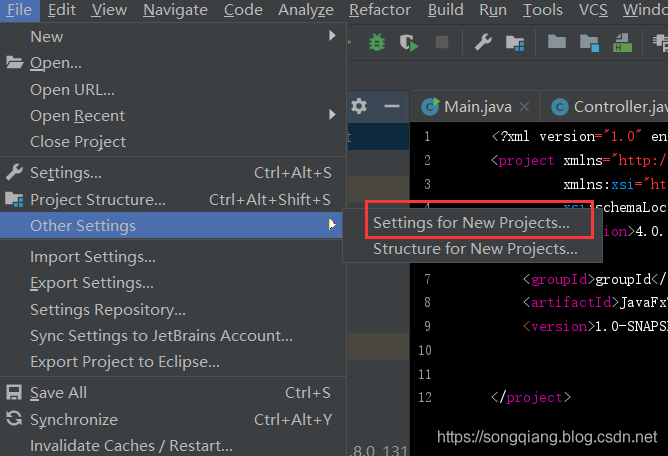Select New in File menu
The image size is (668, 456).
pos(173,37)
